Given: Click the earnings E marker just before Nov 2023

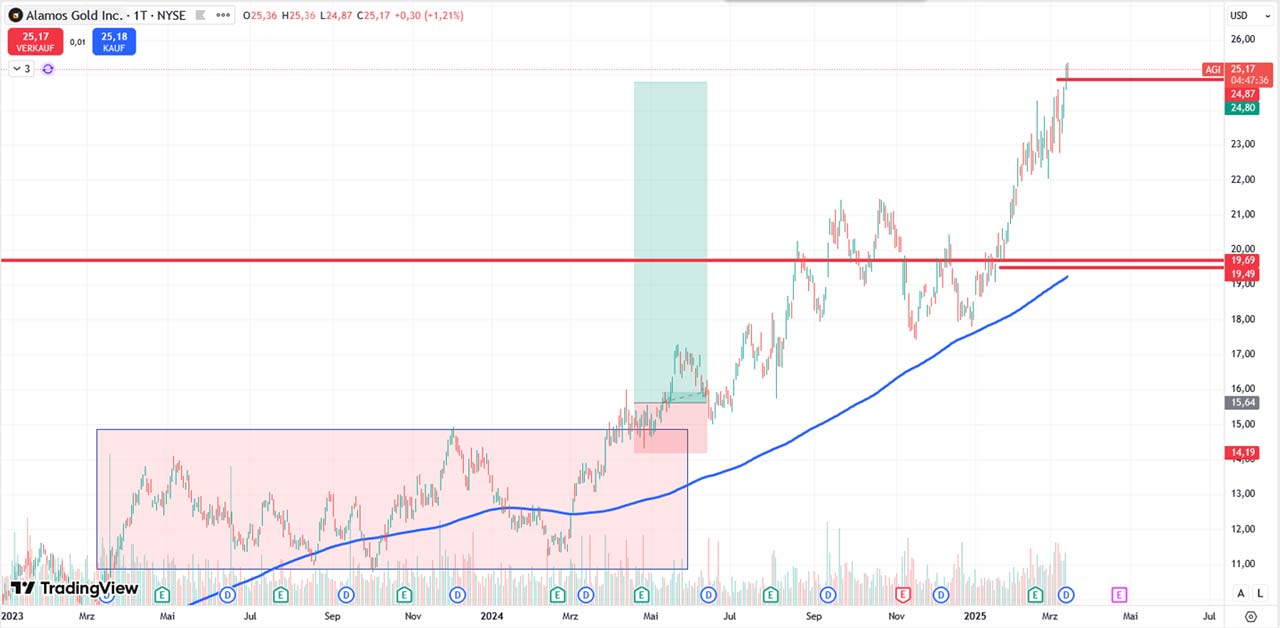Looking at the screenshot, I should tap(404, 594).
